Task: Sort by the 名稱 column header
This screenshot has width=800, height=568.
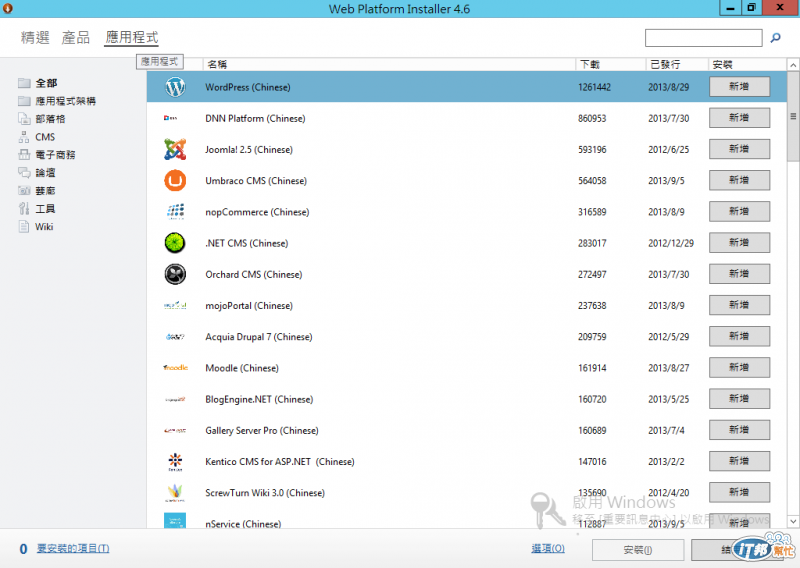Action: click(x=389, y=64)
